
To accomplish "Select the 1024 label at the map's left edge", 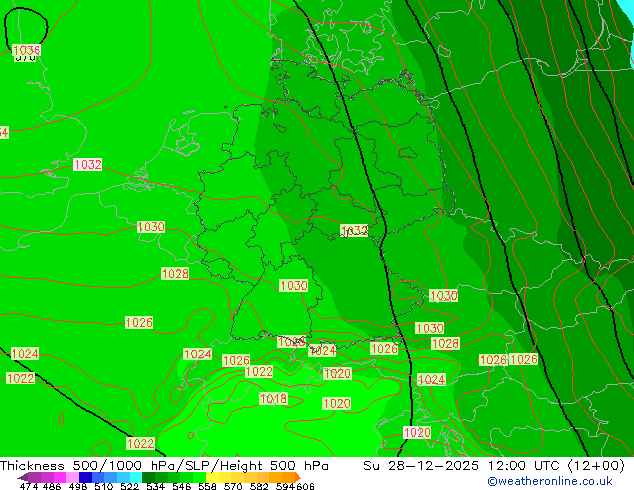I will tap(25, 354).
